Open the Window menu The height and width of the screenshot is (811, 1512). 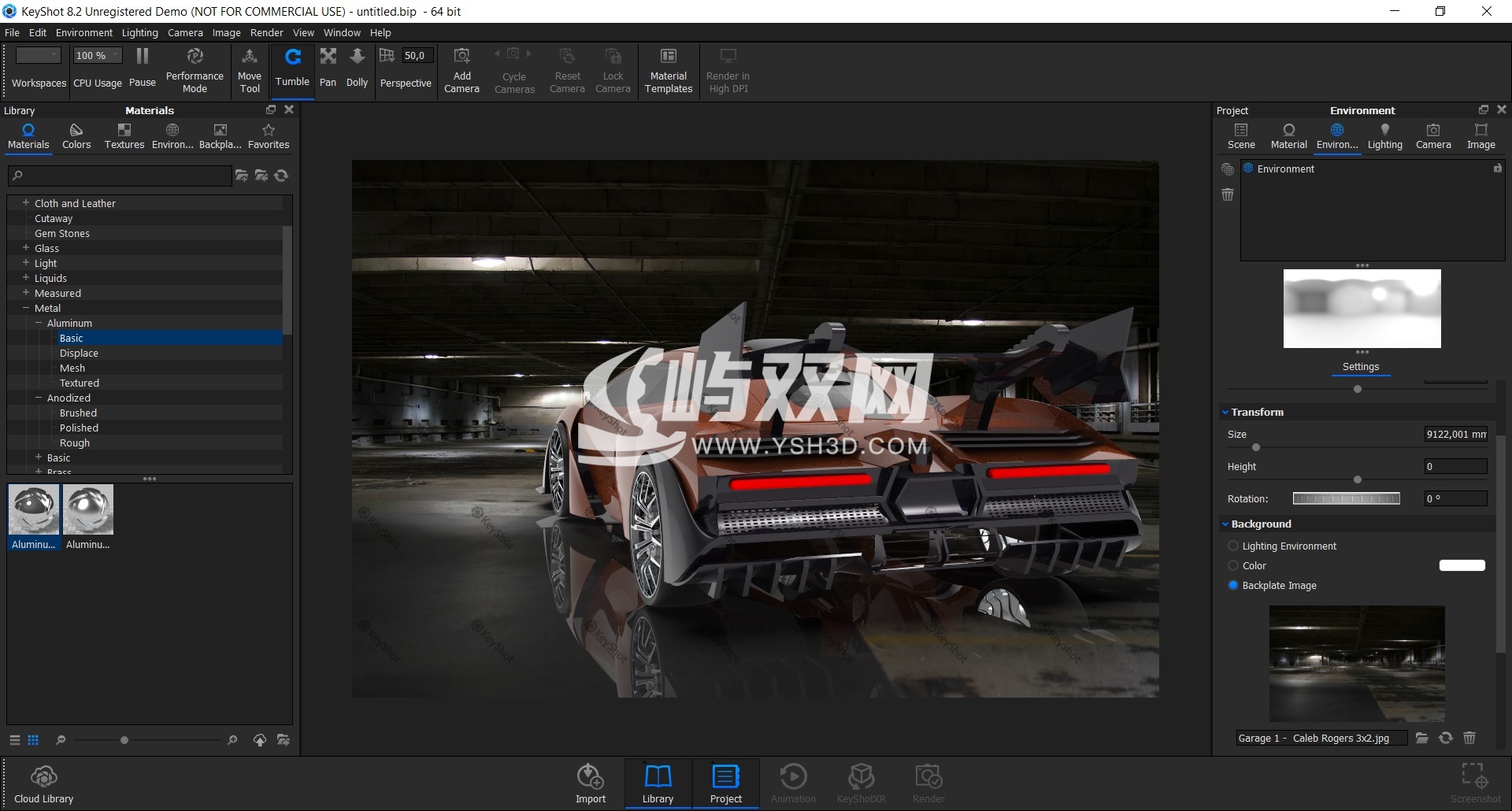342,32
